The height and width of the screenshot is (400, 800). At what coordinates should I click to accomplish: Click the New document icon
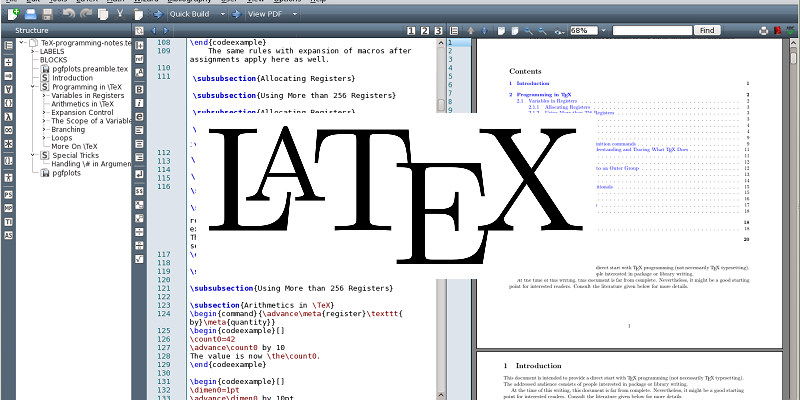[x=13, y=15]
